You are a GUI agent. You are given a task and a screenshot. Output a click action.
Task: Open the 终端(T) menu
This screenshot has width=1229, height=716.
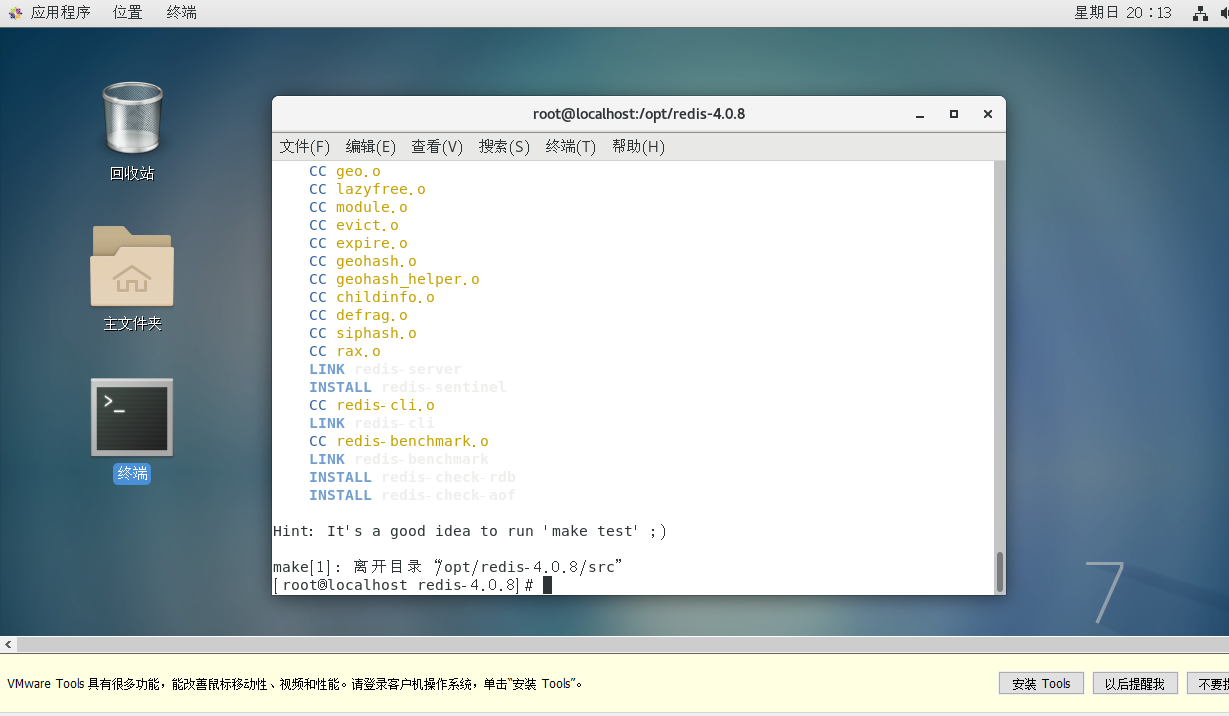coord(570,146)
